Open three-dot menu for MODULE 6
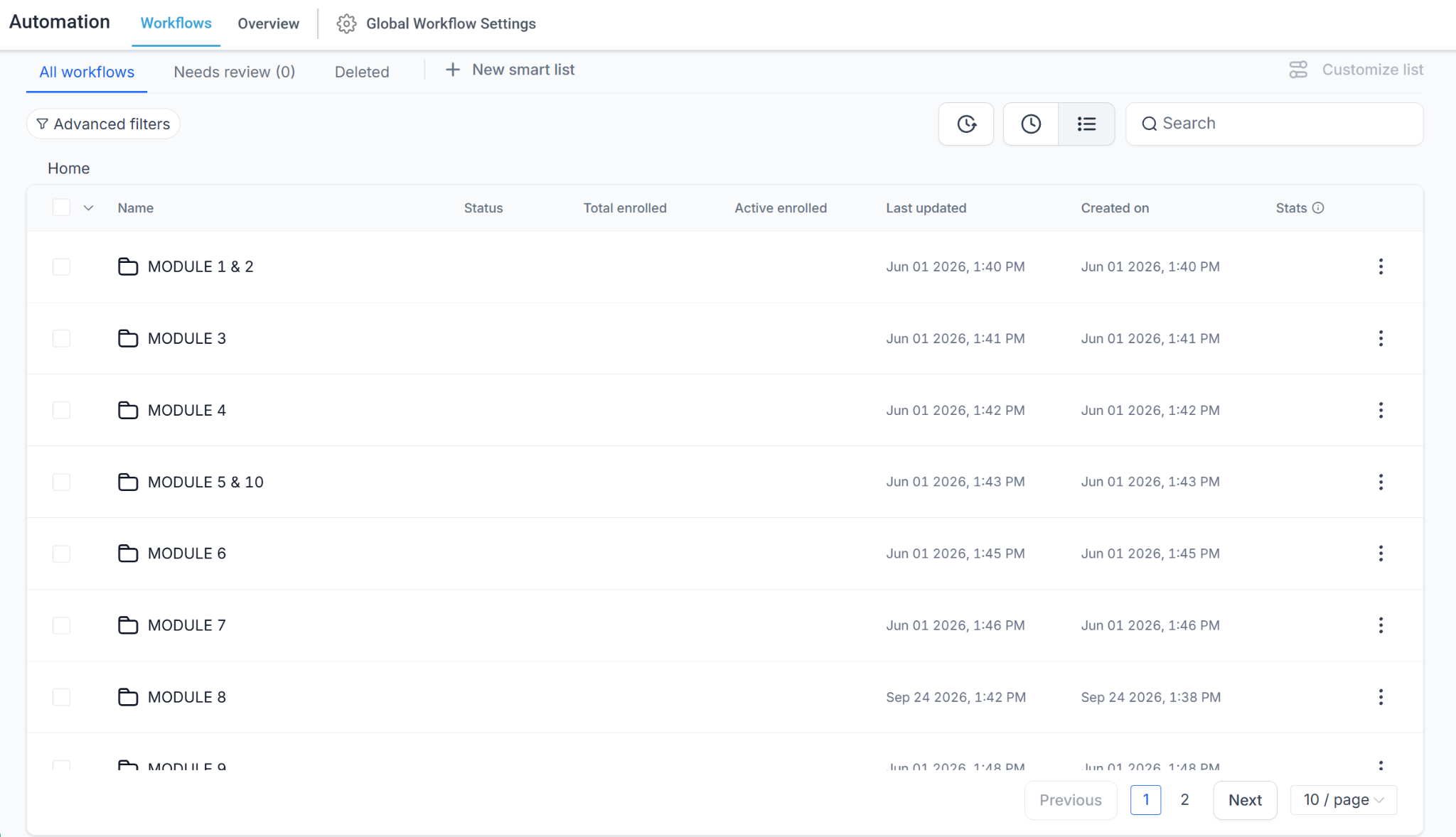Viewport: 1456px width, 837px height. 1381,553
